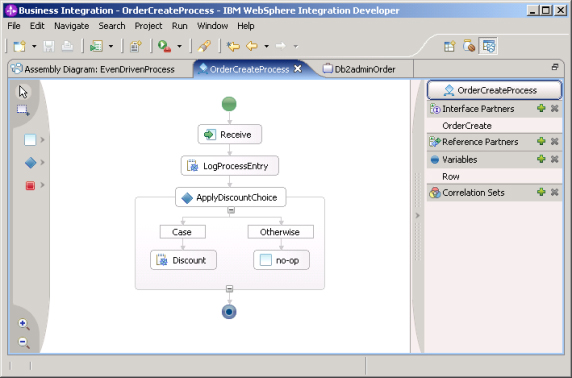
Task: Select the arrow selection tool in palette
Action: click(x=23, y=92)
